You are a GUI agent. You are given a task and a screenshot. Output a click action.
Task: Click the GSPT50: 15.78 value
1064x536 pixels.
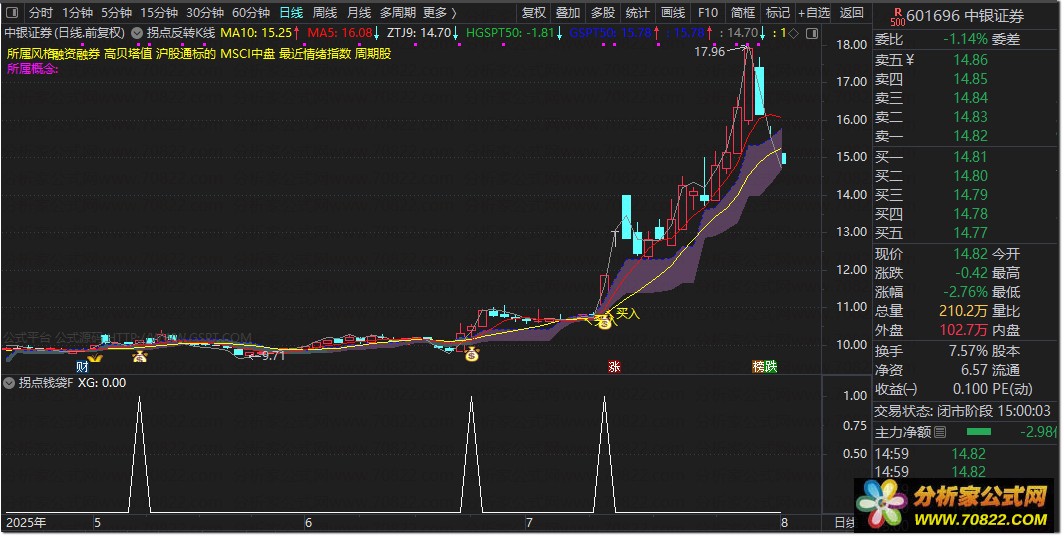click(610, 33)
